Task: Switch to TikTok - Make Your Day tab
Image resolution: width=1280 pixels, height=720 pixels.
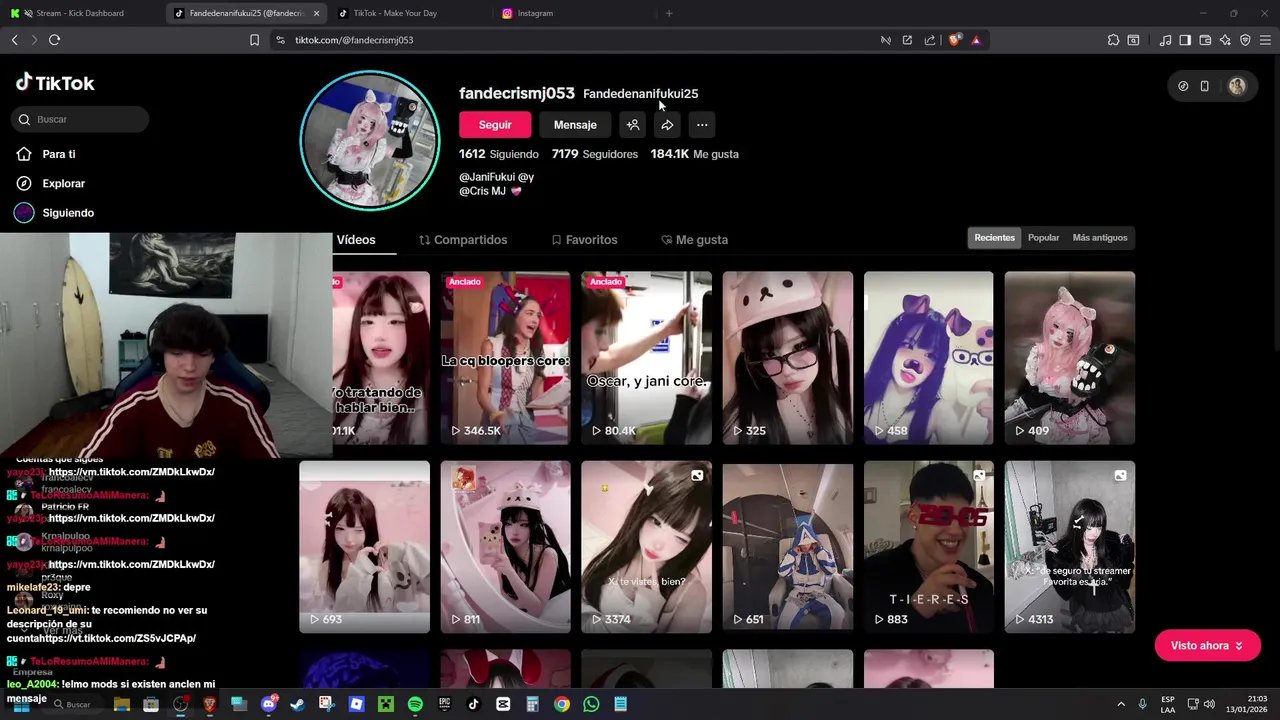Action: click(x=410, y=13)
